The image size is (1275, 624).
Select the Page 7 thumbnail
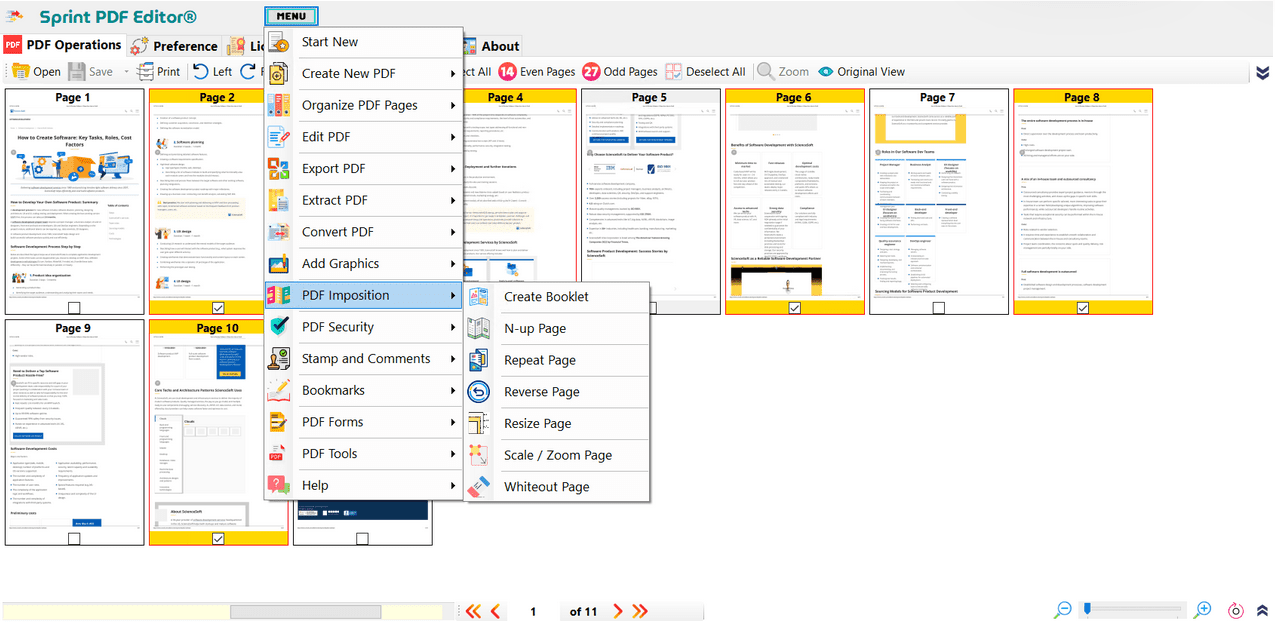tap(938, 201)
